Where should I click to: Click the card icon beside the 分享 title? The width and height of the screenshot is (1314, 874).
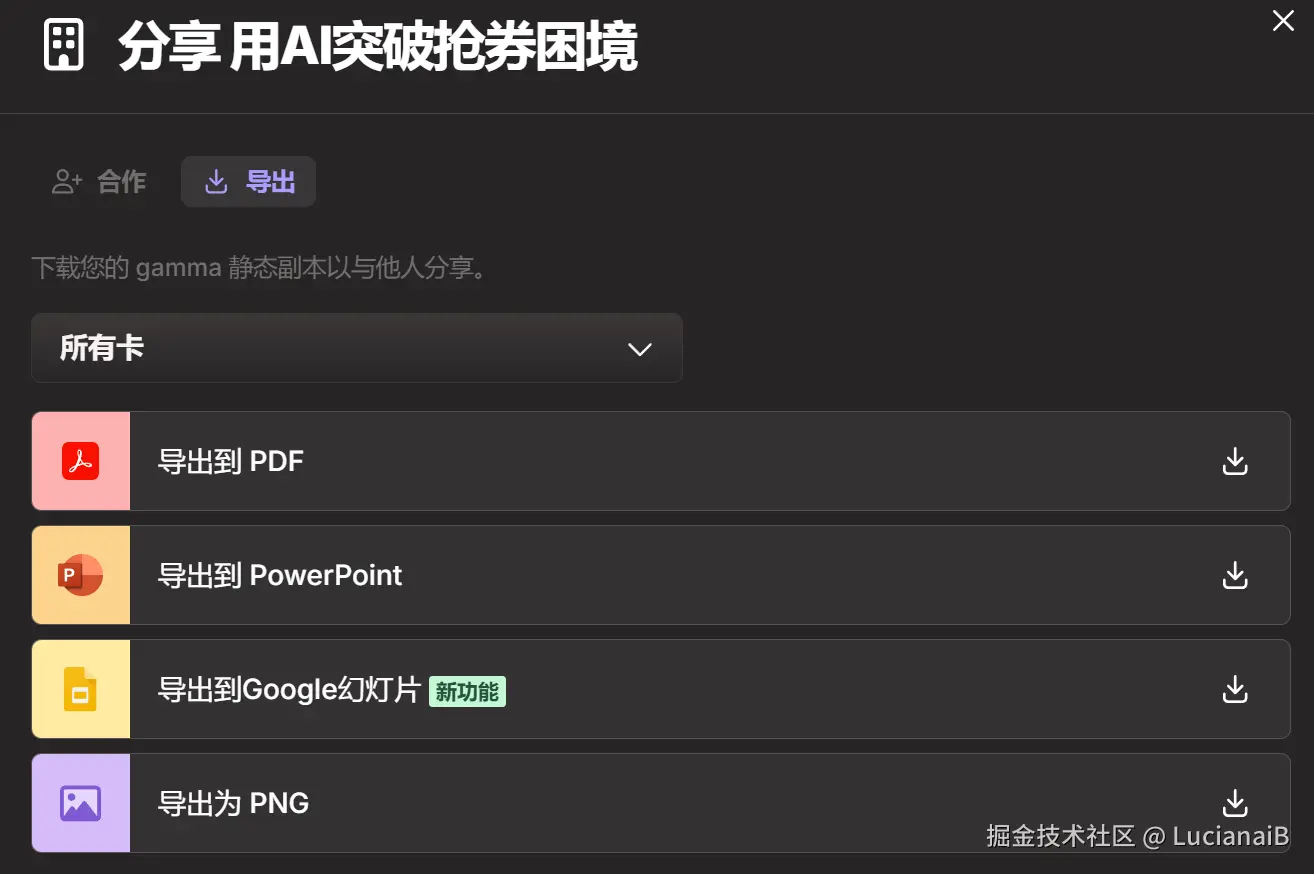click(x=64, y=46)
